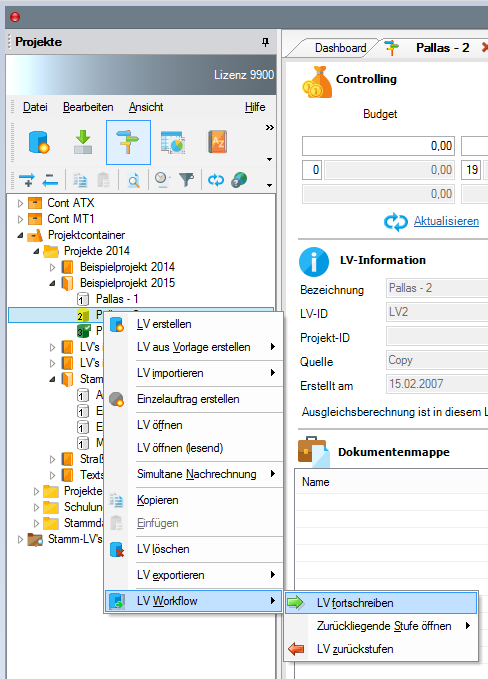Viewport: 488px width, 679px height.
Task: Open the Ansicht menu
Action: (146, 107)
